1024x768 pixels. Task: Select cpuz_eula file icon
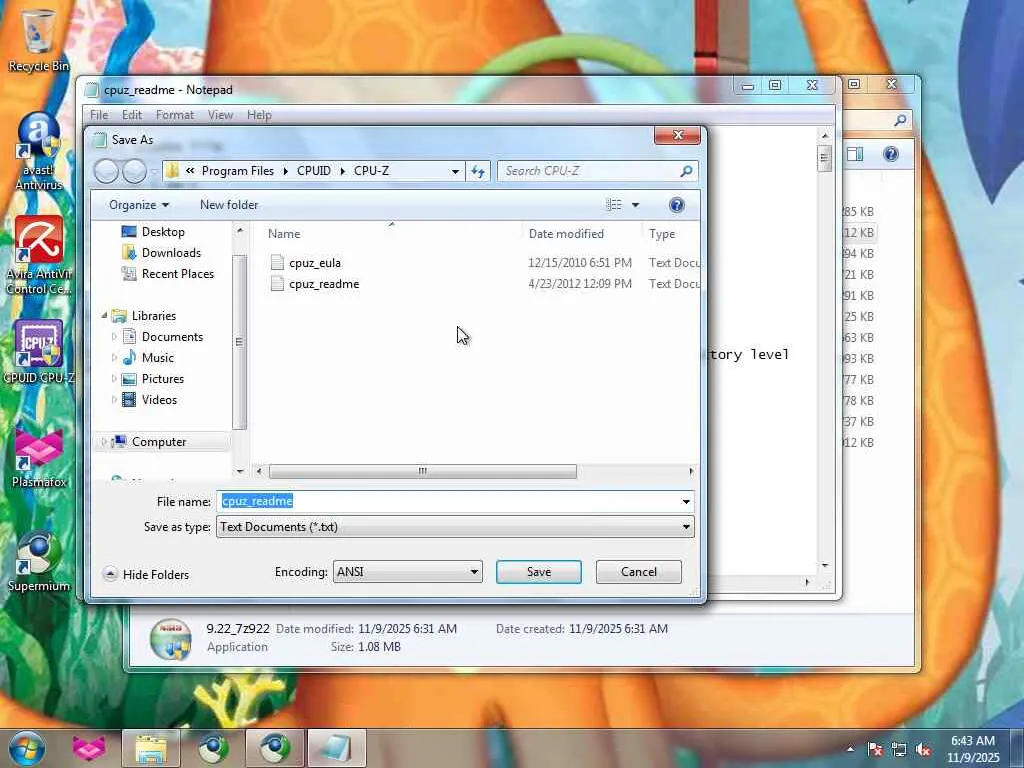tap(277, 263)
